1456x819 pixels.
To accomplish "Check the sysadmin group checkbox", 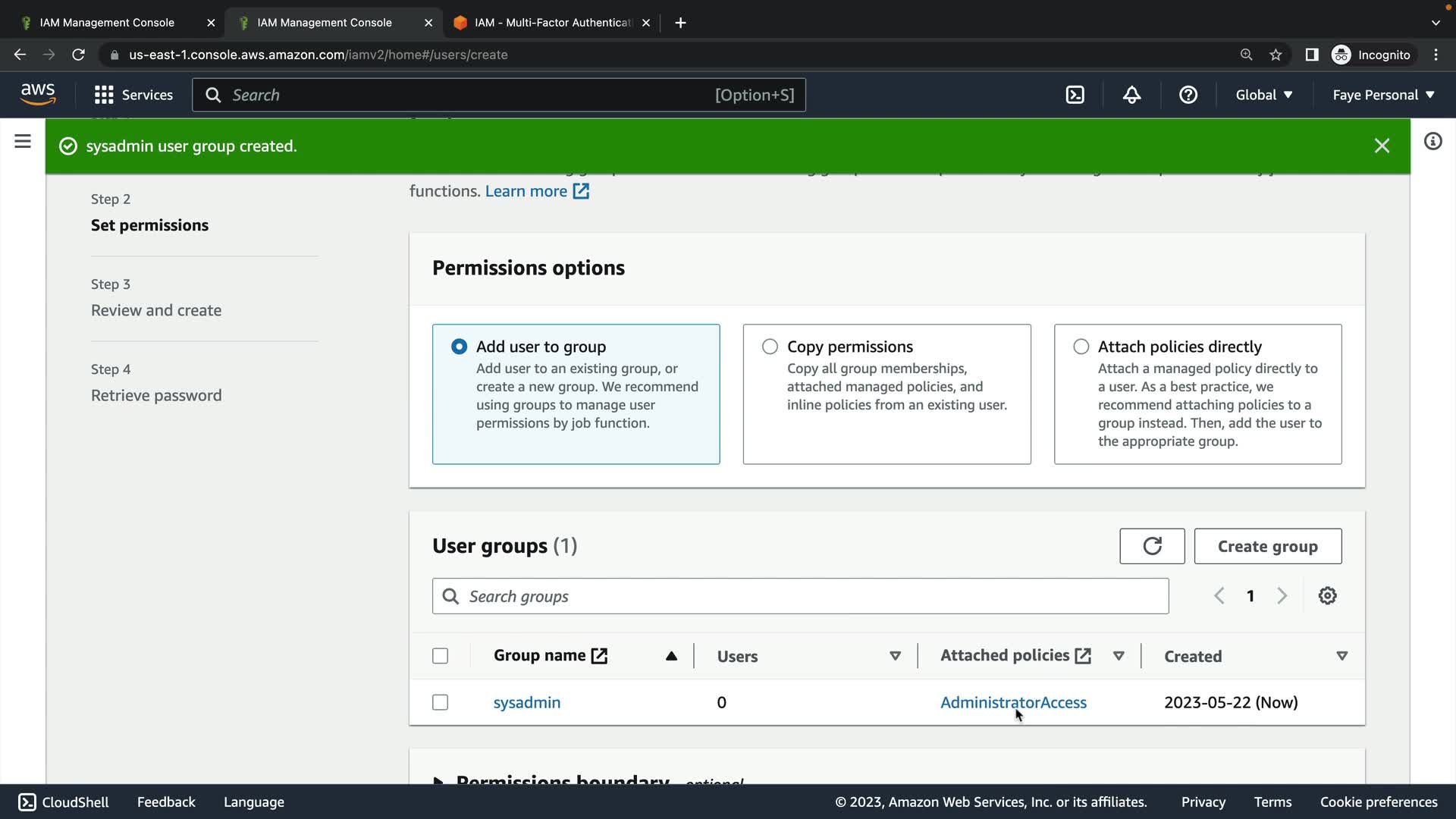I will click(x=440, y=702).
